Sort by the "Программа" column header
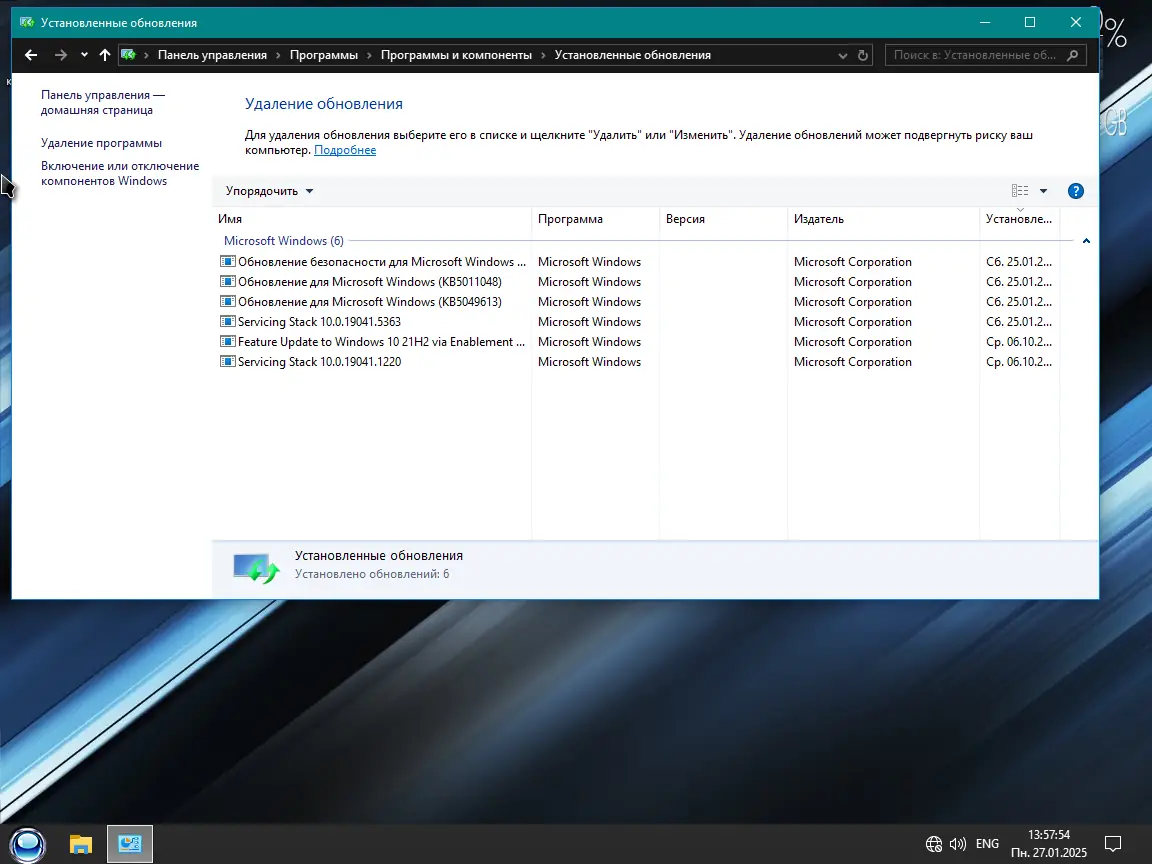This screenshot has width=1152, height=864. click(595, 219)
